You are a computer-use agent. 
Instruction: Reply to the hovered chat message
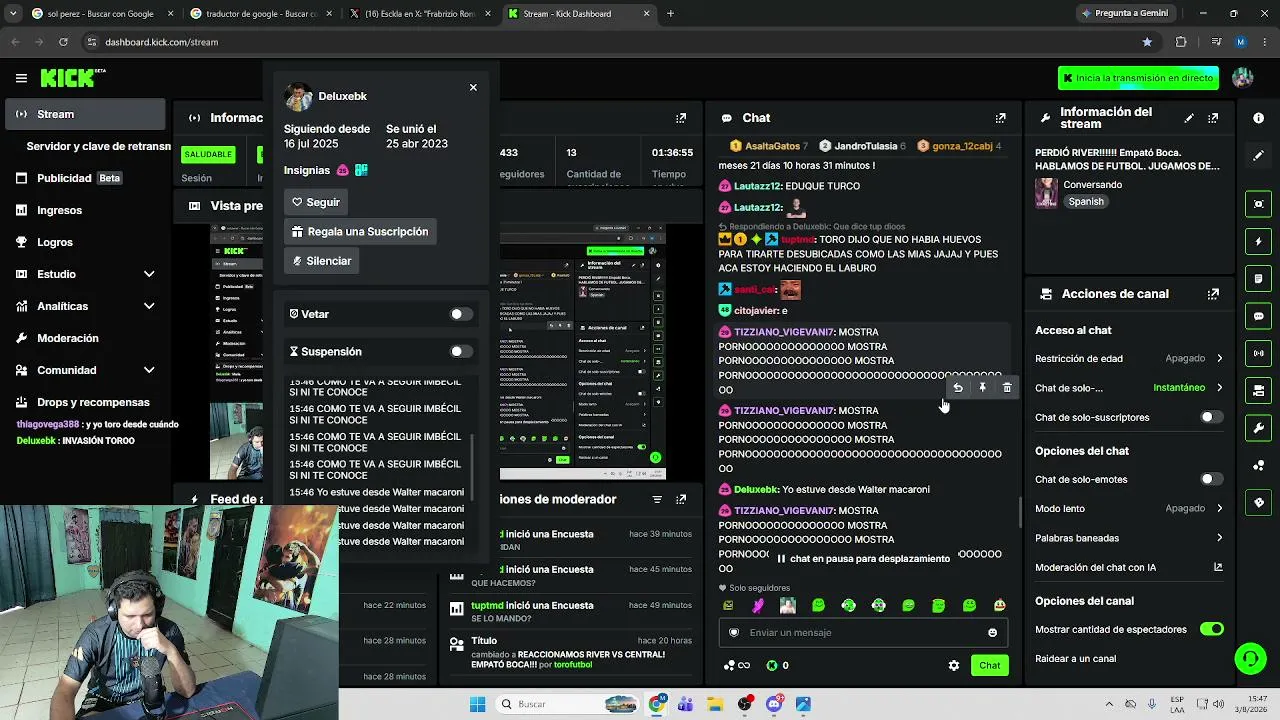958,388
